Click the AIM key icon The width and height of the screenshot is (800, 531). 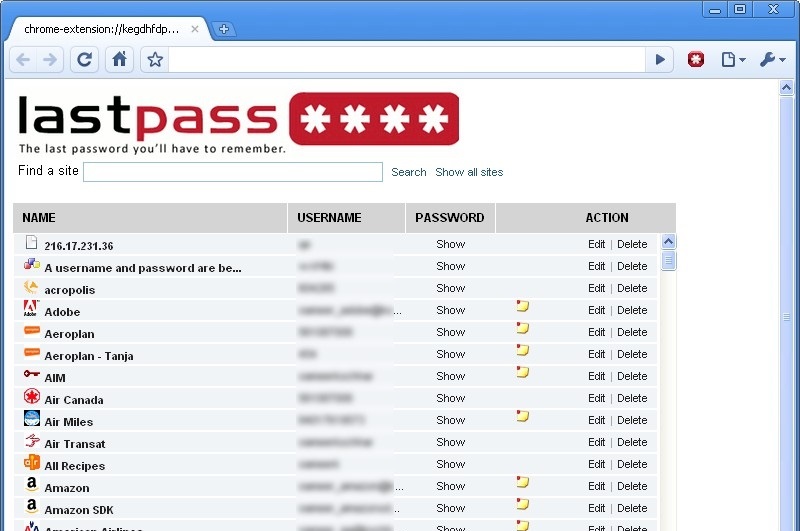pos(32,374)
